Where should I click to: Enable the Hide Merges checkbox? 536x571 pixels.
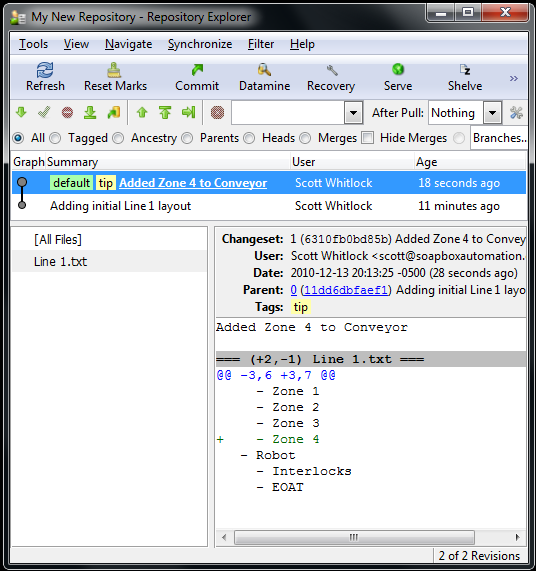pos(367,138)
